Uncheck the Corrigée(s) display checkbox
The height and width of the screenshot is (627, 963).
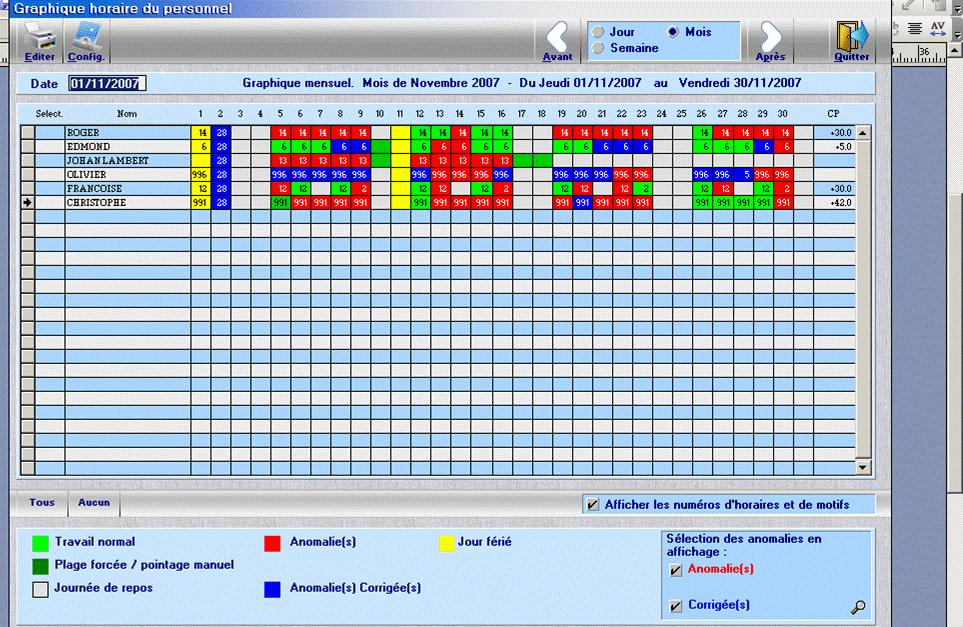[x=676, y=606]
